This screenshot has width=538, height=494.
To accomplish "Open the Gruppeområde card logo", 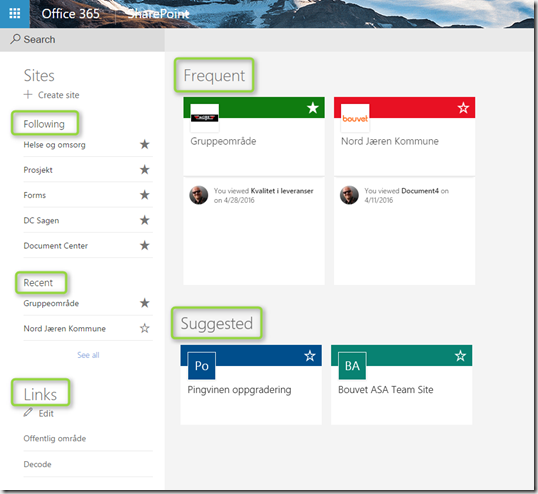I will [204, 118].
